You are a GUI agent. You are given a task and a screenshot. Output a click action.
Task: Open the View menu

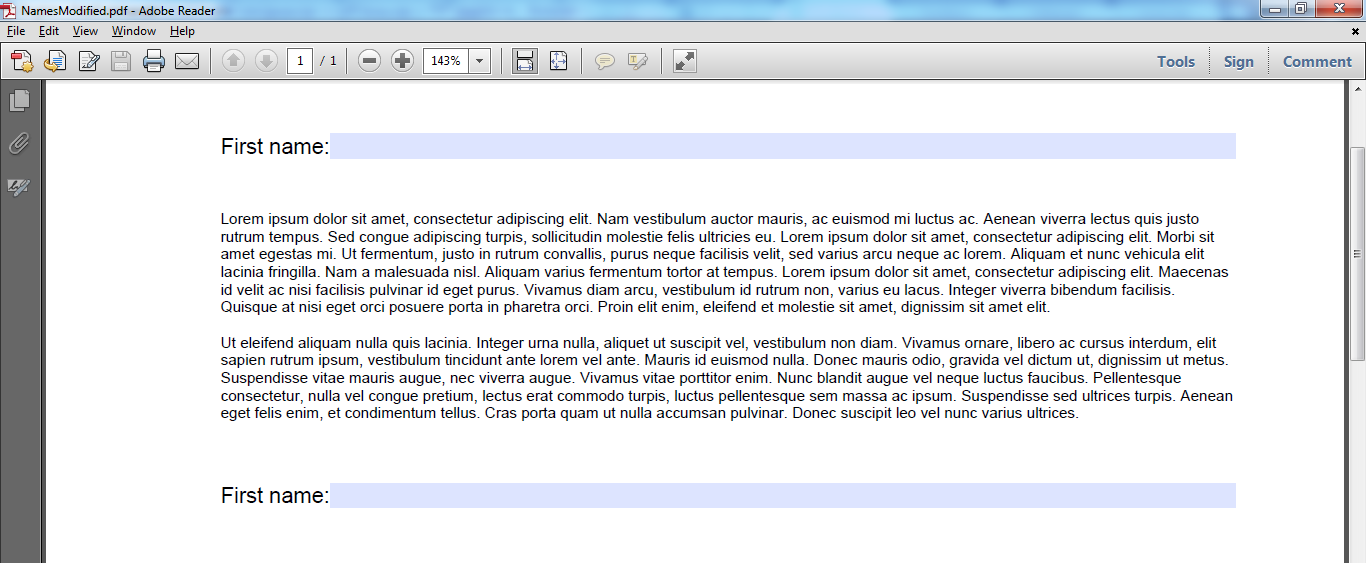click(85, 31)
